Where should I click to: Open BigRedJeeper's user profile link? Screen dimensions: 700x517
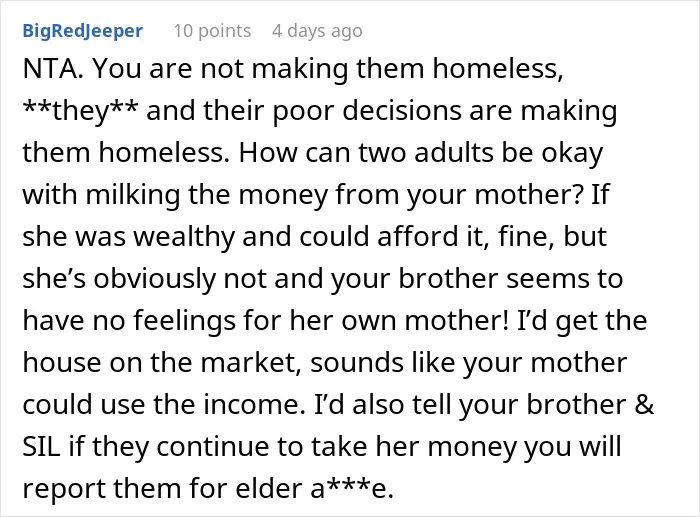click(x=83, y=31)
